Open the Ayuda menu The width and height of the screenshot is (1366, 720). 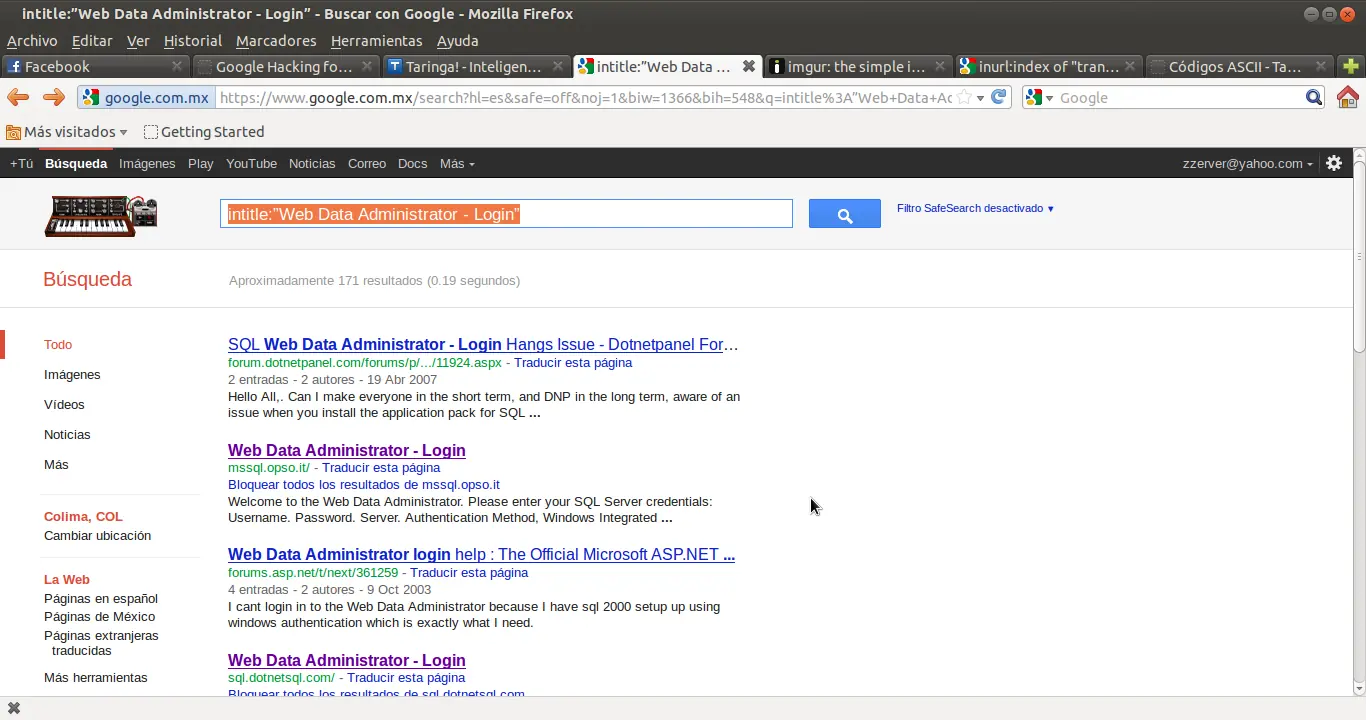click(458, 41)
